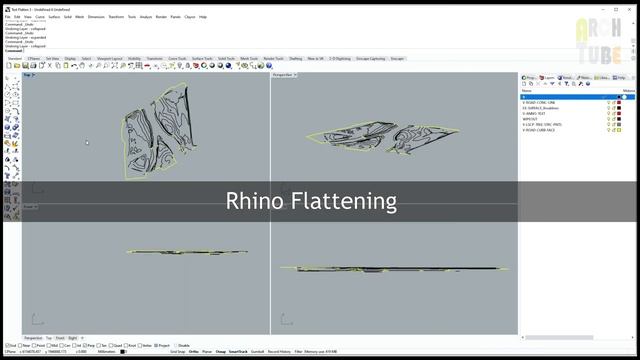Toggle the Cen osnap checkbox
640x360 pixels.
[62, 345]
